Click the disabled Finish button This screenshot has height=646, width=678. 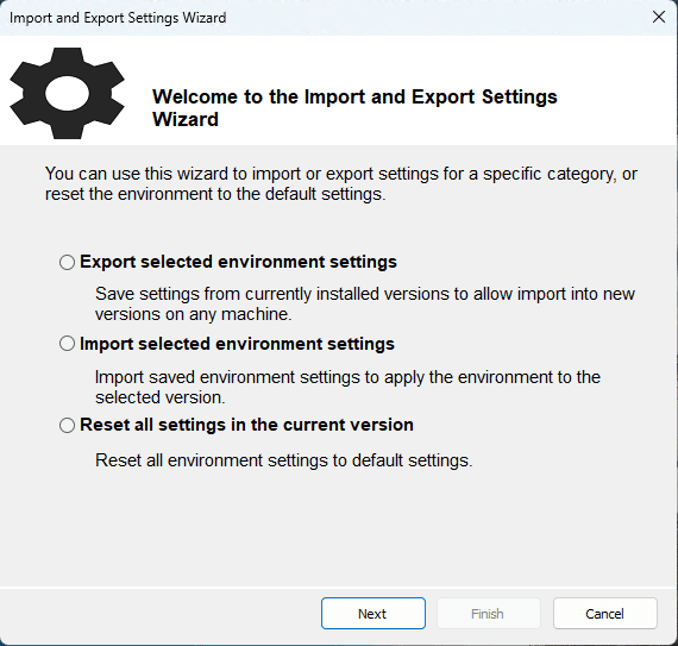[488, 614]
